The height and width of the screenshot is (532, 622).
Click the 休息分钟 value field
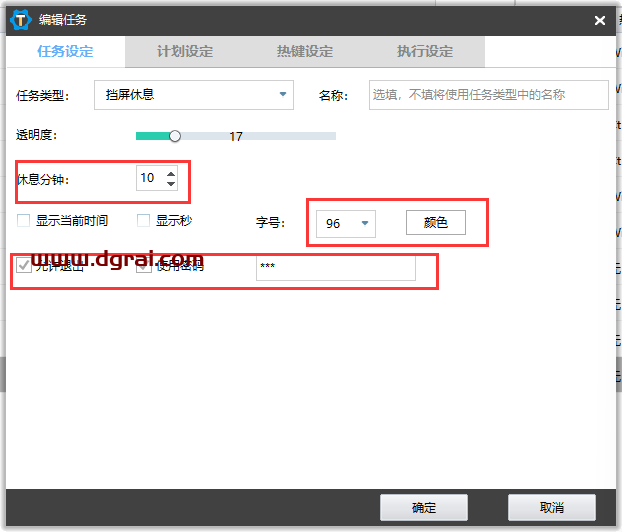[151, 178]
